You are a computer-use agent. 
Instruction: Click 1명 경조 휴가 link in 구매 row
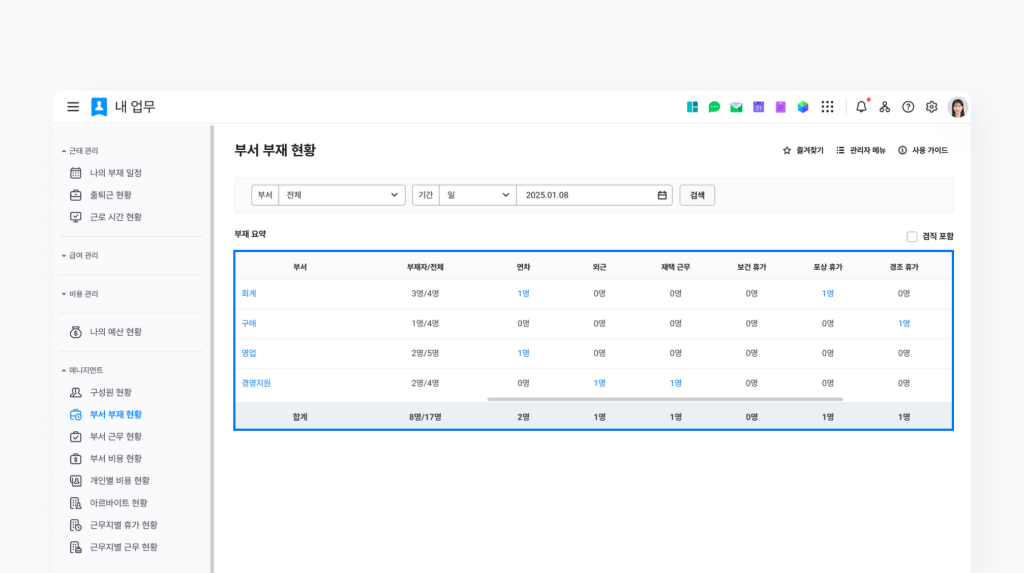904,323
